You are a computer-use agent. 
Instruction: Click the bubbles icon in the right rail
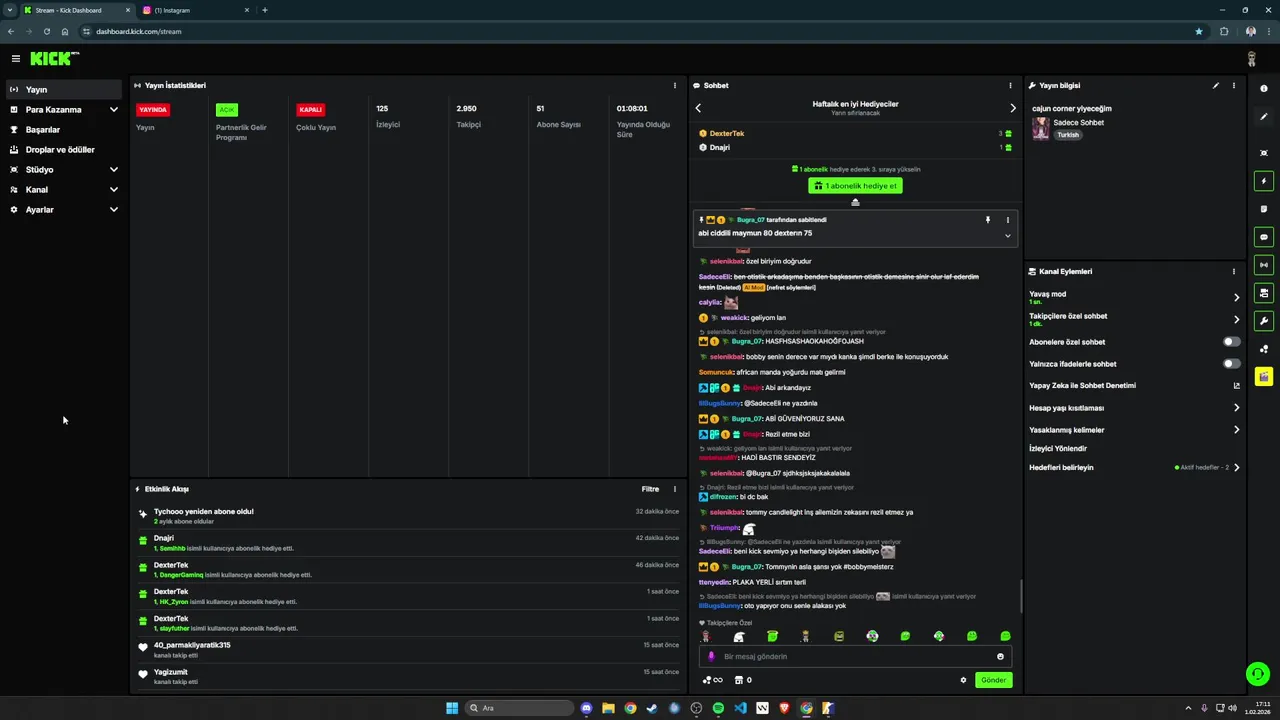click(1264, 349)
